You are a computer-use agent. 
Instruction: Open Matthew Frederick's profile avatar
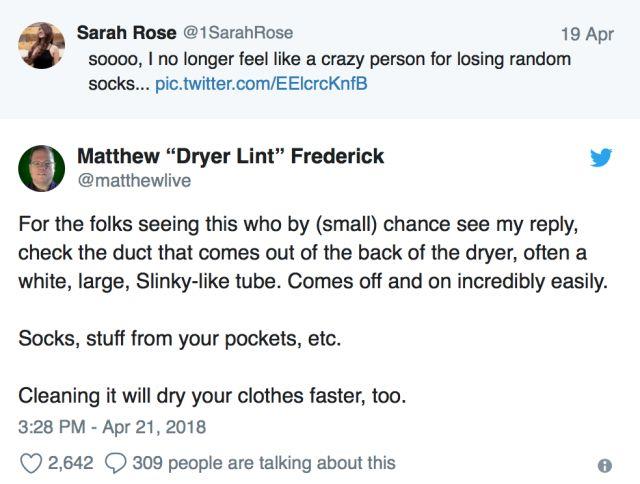[41, 168]
